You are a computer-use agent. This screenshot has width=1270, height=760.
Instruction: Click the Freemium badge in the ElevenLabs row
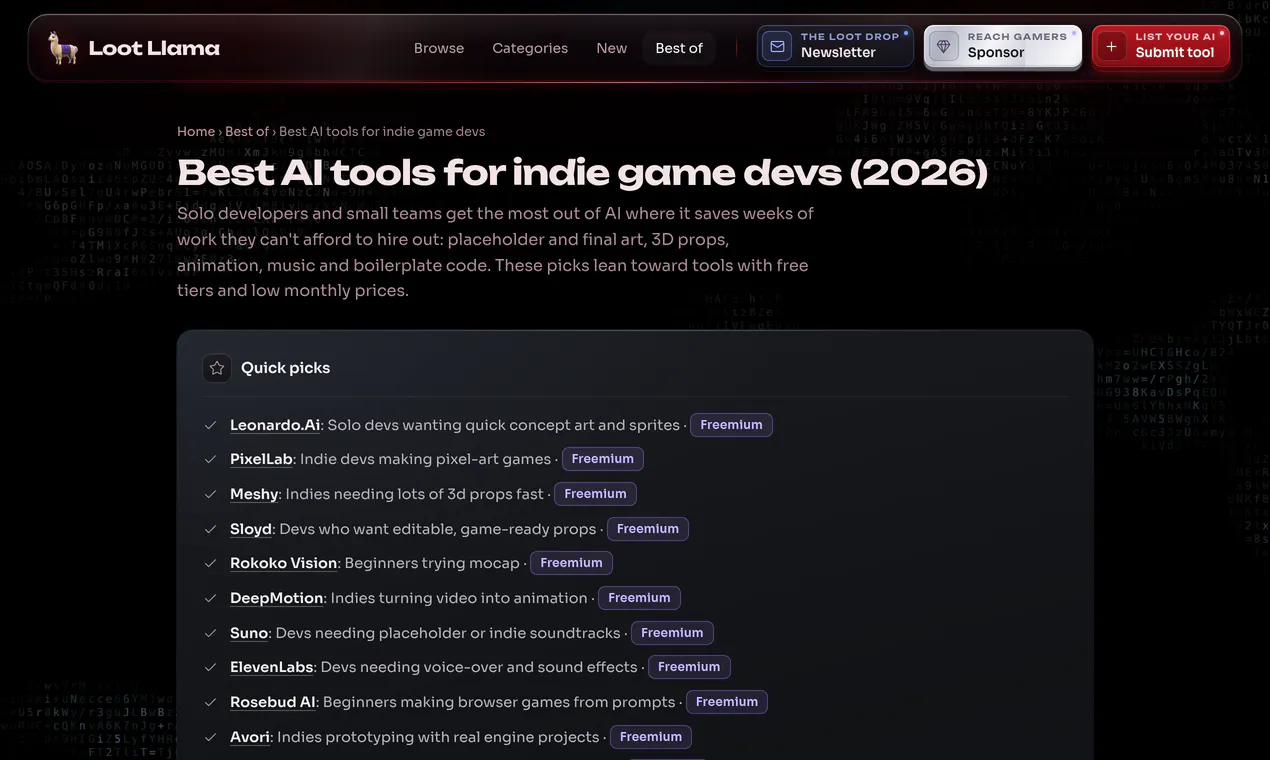tap(689, 667)
